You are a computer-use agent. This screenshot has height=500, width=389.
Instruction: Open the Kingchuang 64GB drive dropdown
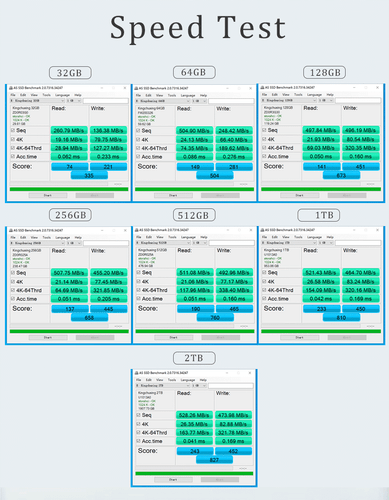(x=163, y=101)
